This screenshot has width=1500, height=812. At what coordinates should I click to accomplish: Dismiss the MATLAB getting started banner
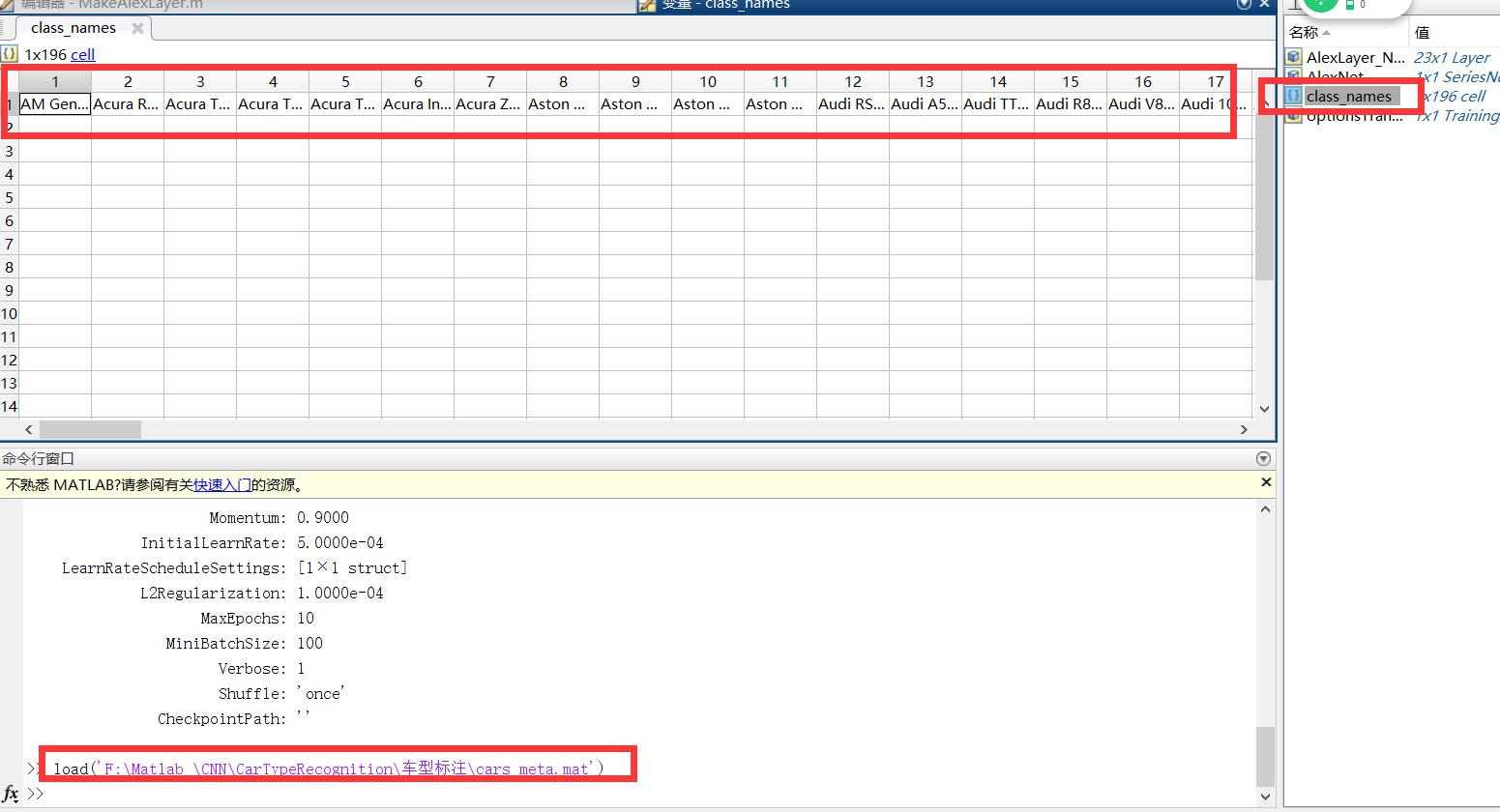[x=1266, y=481]
